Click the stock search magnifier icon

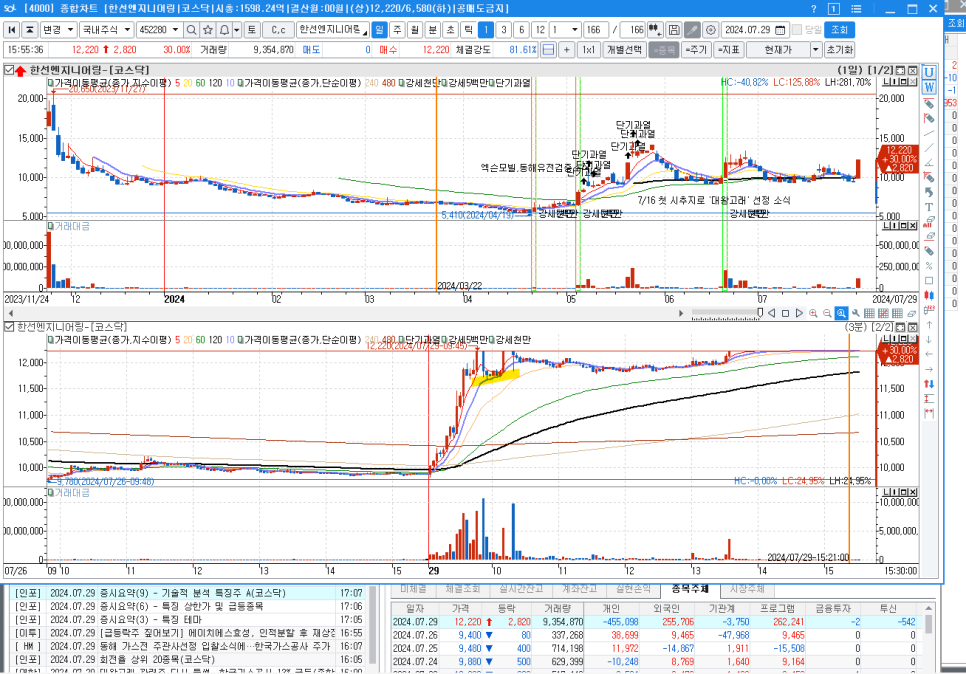tap(193, 30)
